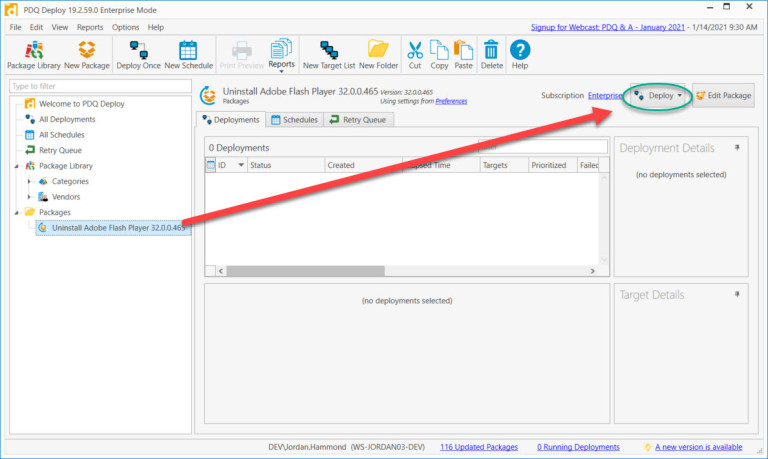Click the Prioritized column header
Viewport: 768px width, 459px height.
point(552,166)
